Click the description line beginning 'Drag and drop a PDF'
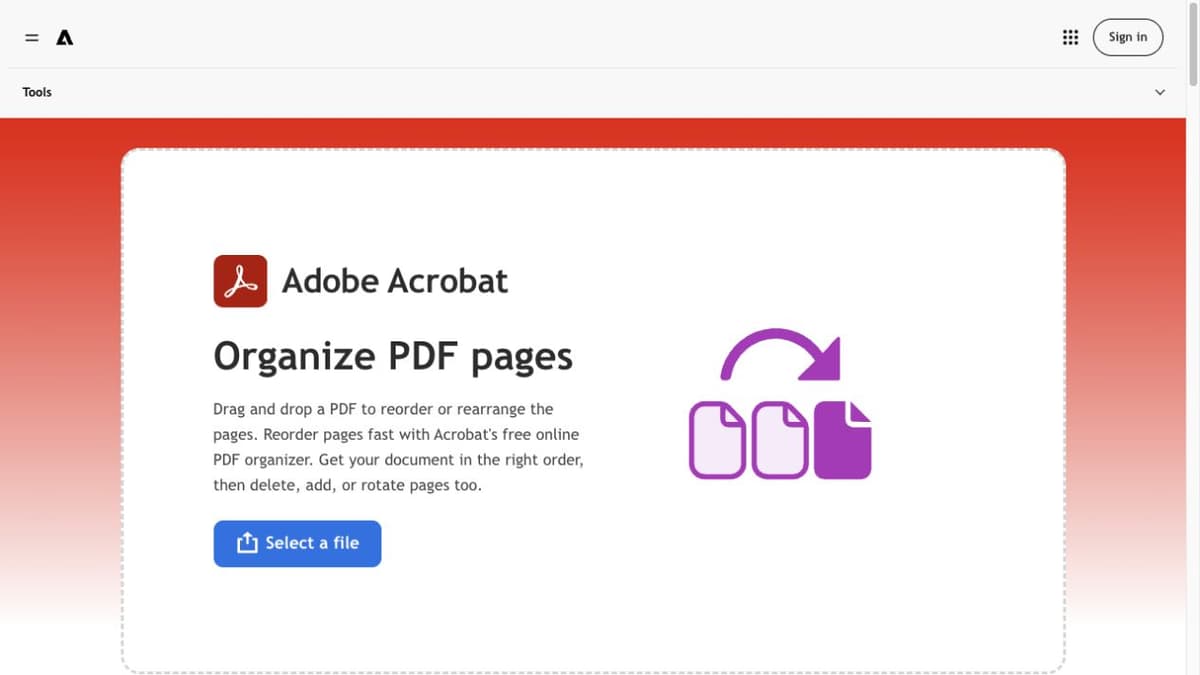Image resolution: width=1200 pixels, height=675 pixels. point(383,409)
